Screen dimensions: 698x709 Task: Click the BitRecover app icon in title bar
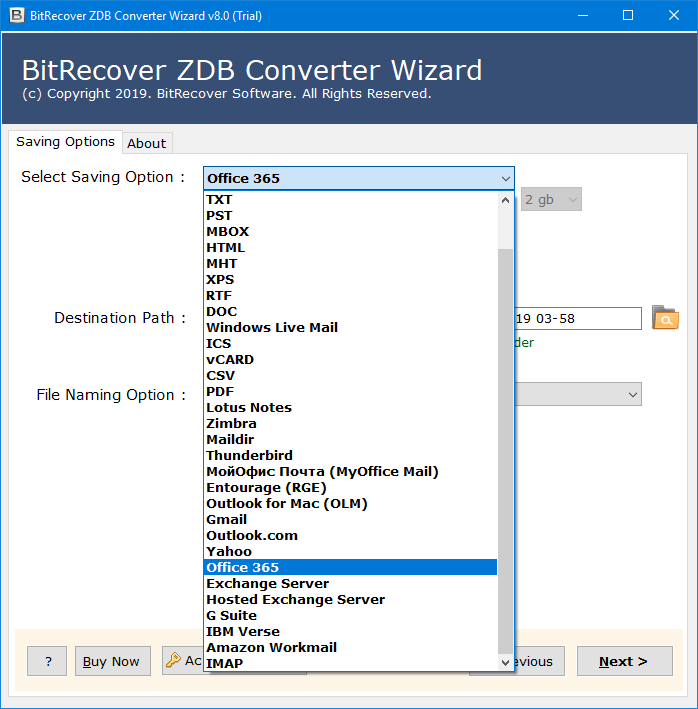(x=16, y=15)
